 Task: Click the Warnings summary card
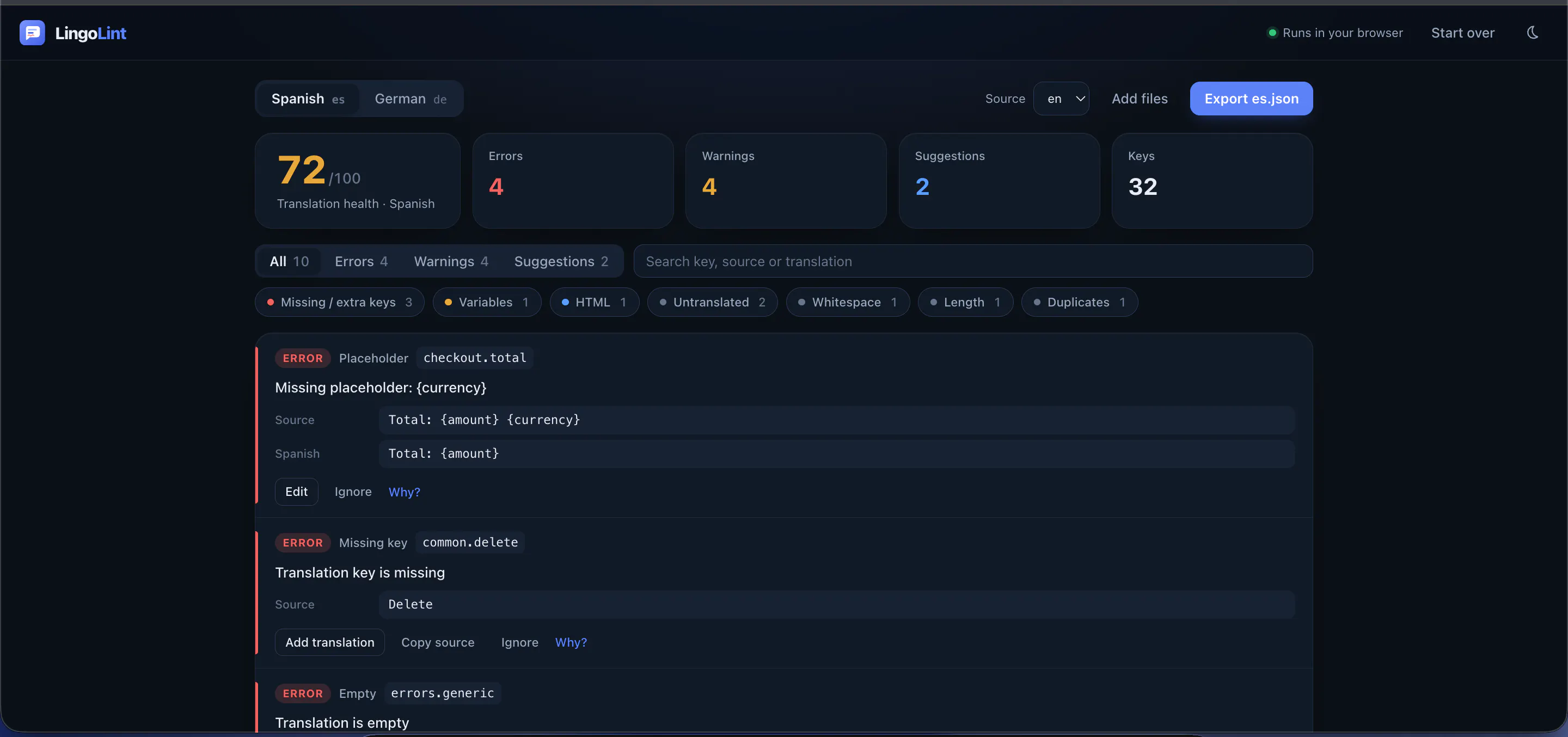[786, 181]
